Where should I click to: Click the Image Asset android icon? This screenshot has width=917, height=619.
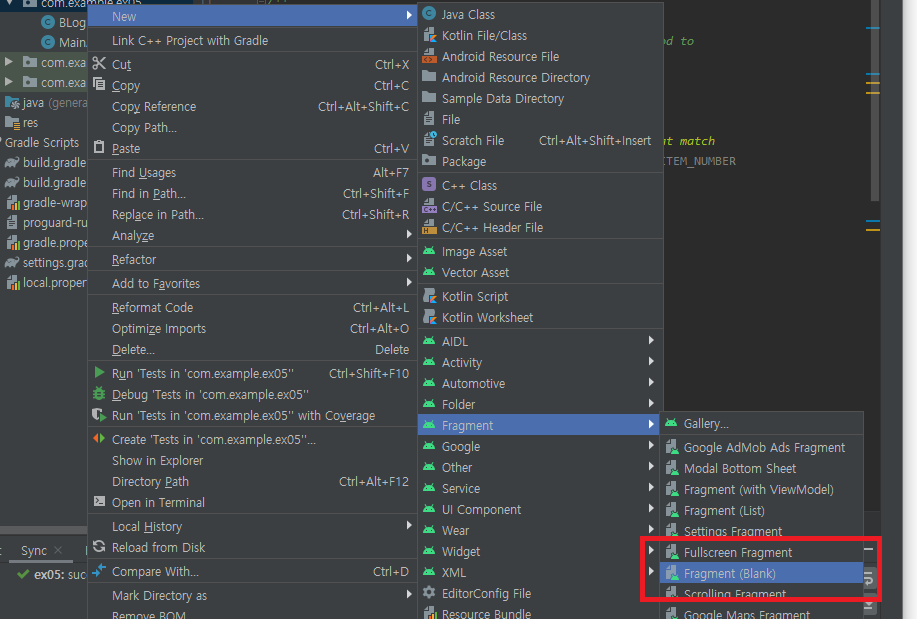[x=429, y=251]
